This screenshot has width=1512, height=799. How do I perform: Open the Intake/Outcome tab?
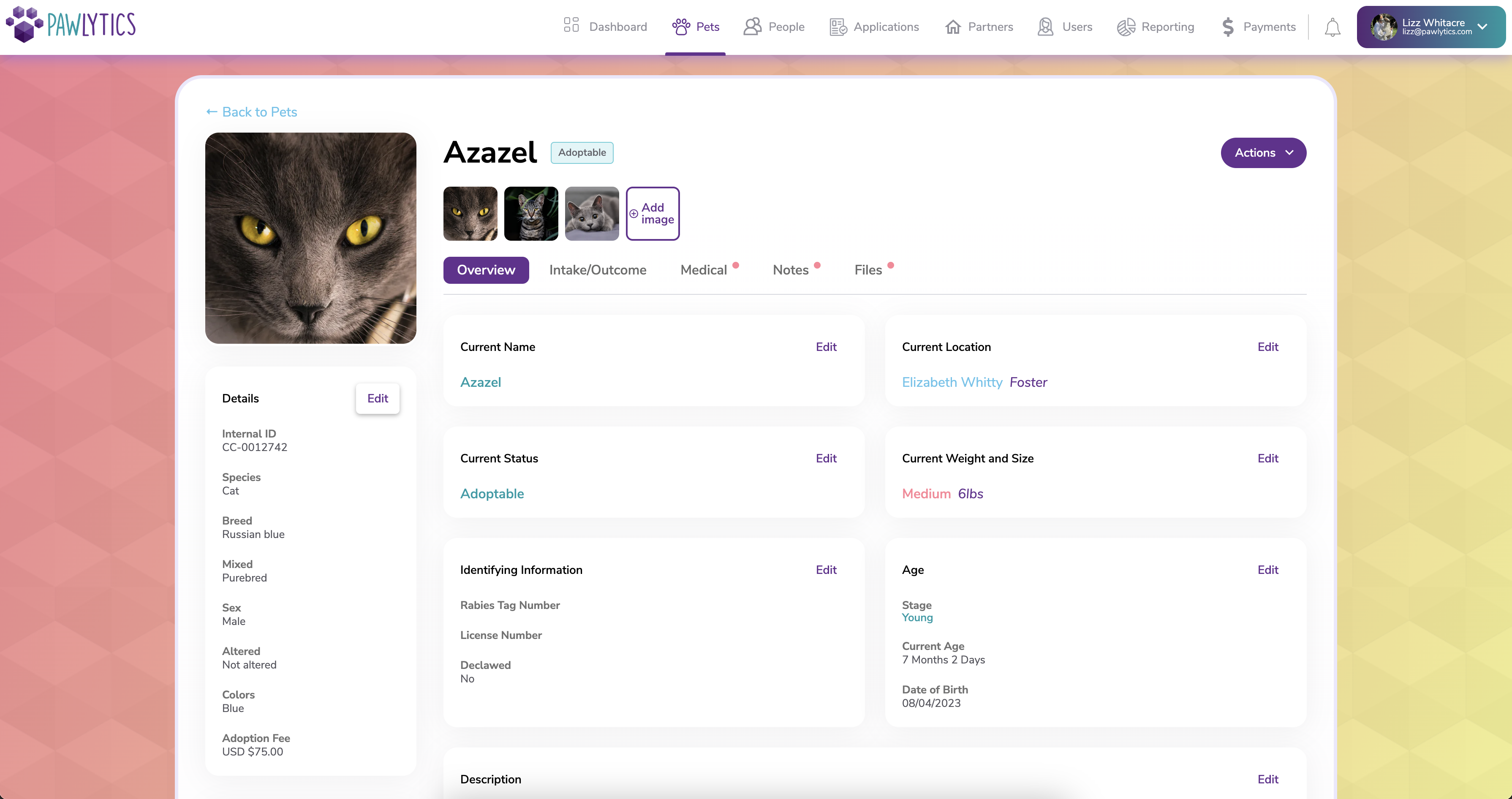598,269
